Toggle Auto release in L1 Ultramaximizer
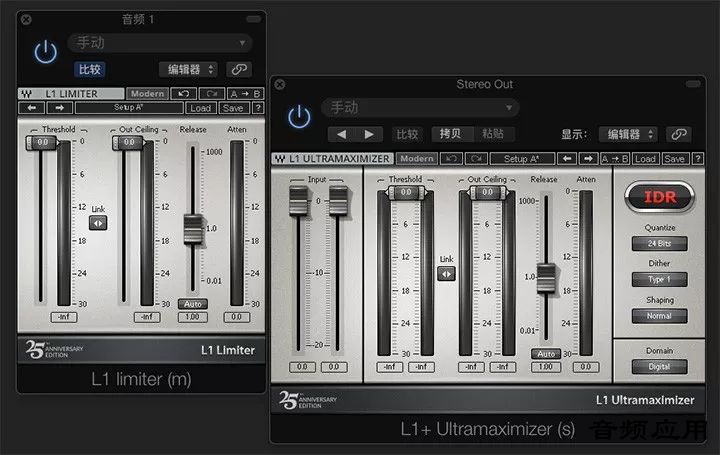The height and width of the screenshot is (455, 720). [546, 354]
